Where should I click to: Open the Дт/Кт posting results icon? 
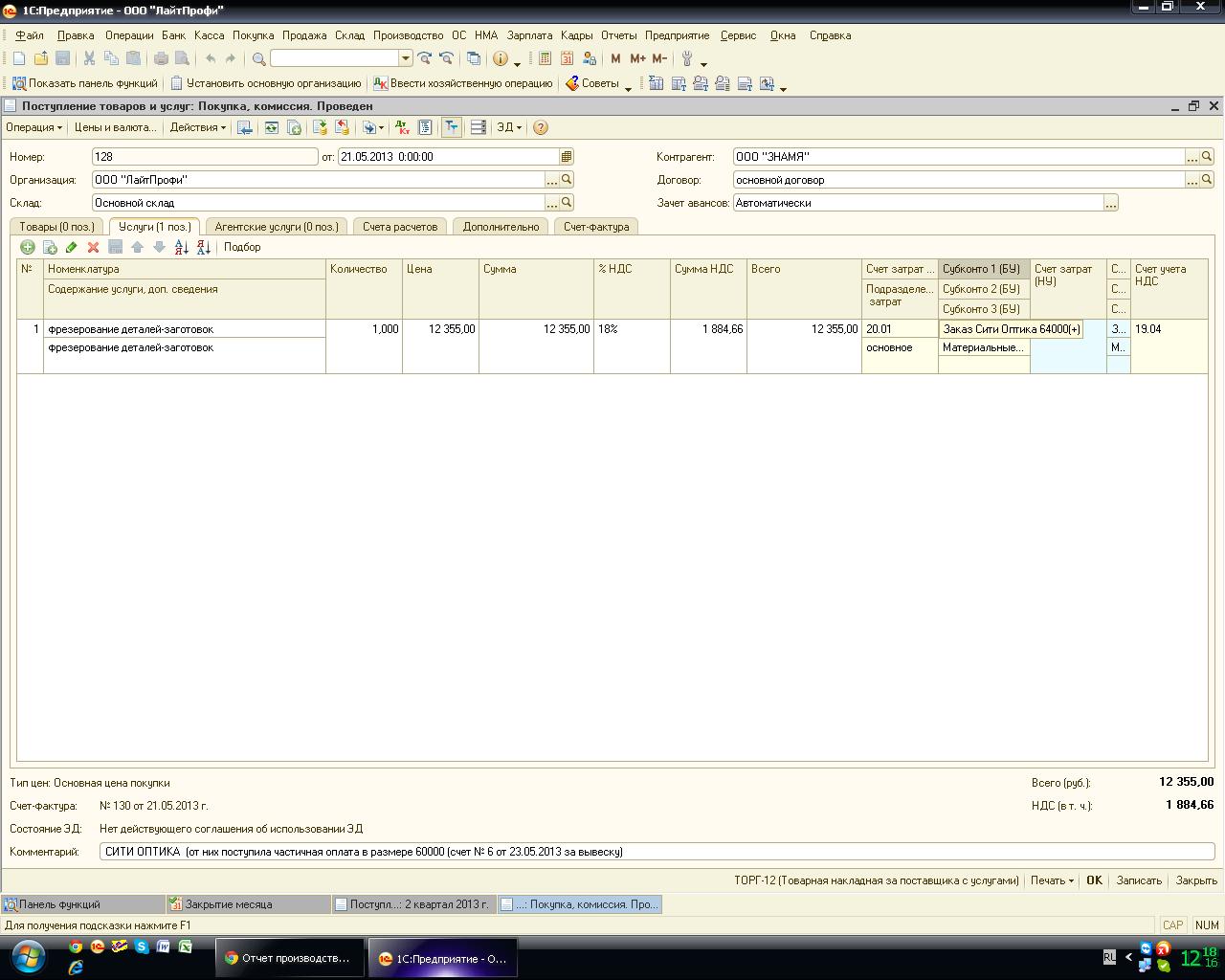tap(402, 127)
